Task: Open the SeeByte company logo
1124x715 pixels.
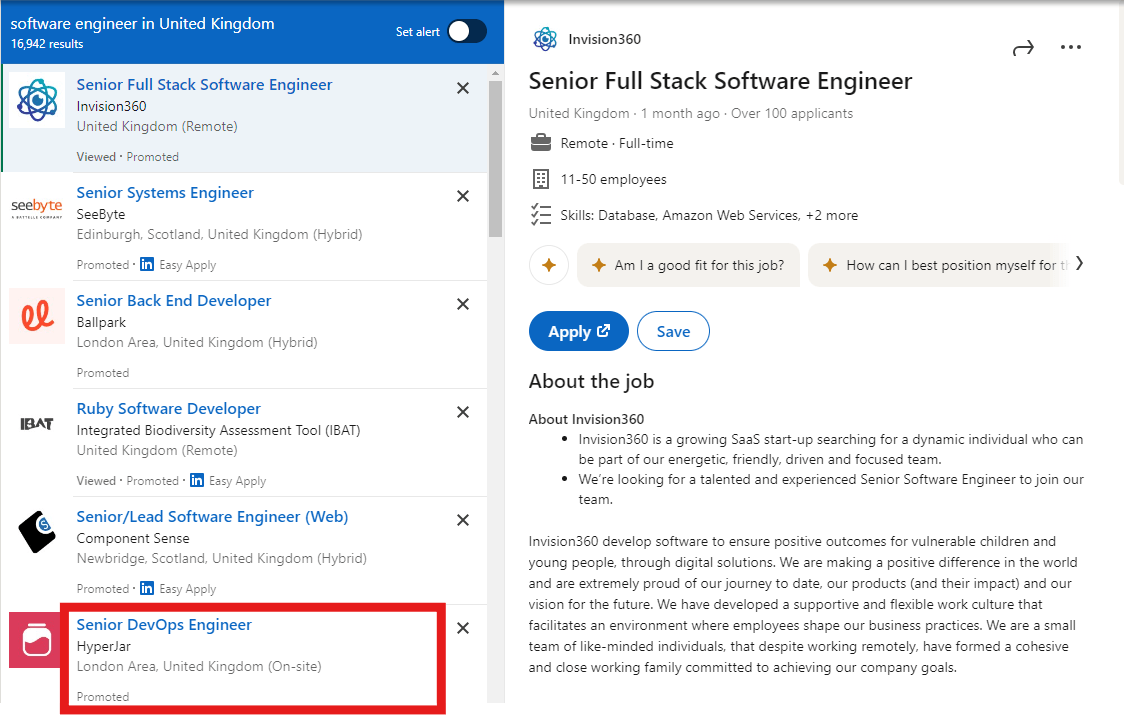Action: (37, 208)
